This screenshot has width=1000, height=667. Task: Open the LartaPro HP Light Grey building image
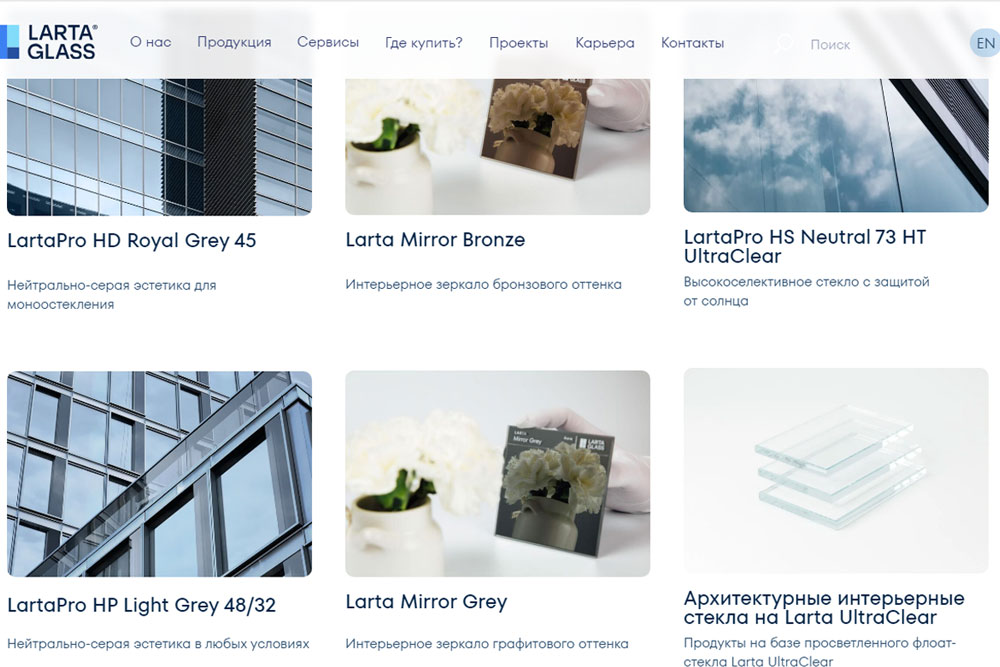[x=159, y=474]
